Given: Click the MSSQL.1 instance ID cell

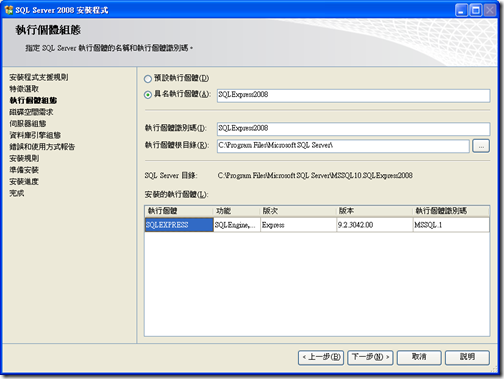Looking at the screenshot, I should pyautogui.click(x=451, y=225).
